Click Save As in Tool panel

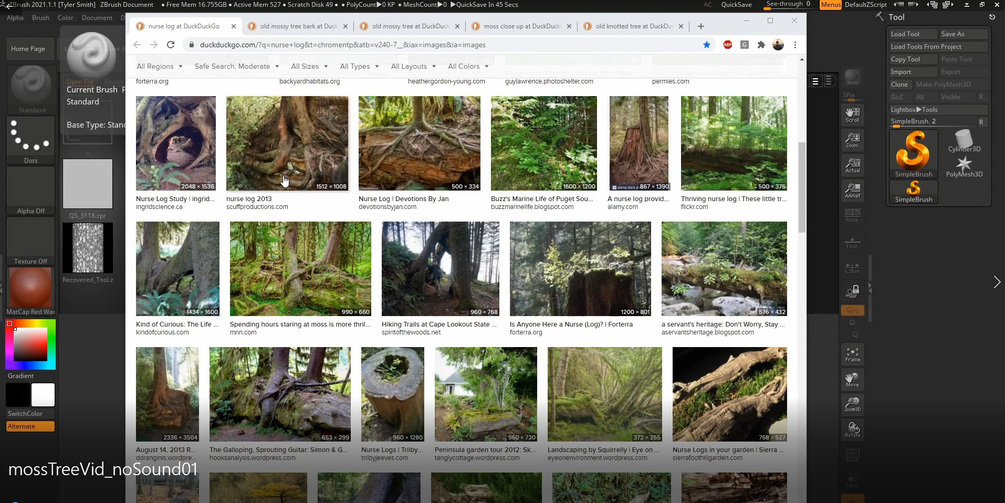(x=963, y=34)
